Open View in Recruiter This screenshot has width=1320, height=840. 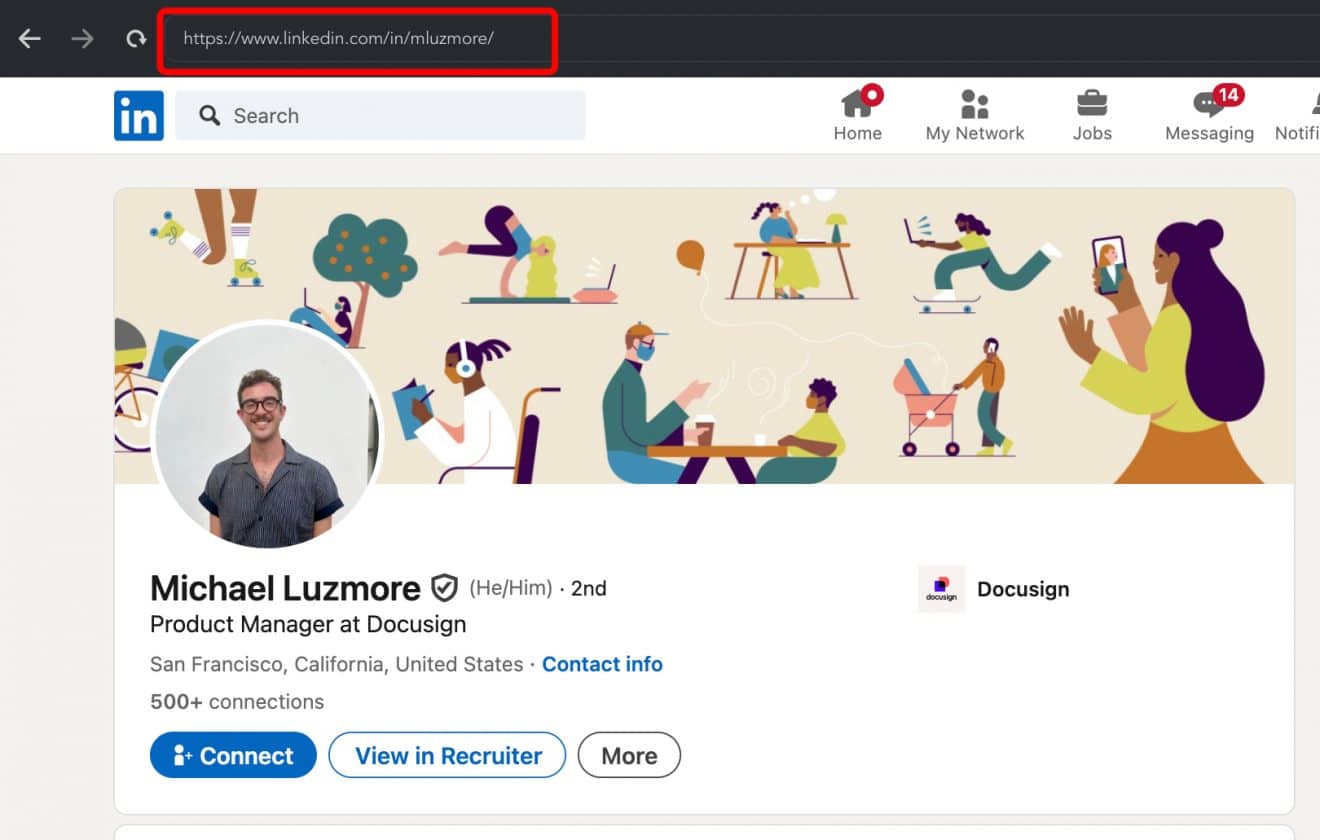tap(447, 755)
